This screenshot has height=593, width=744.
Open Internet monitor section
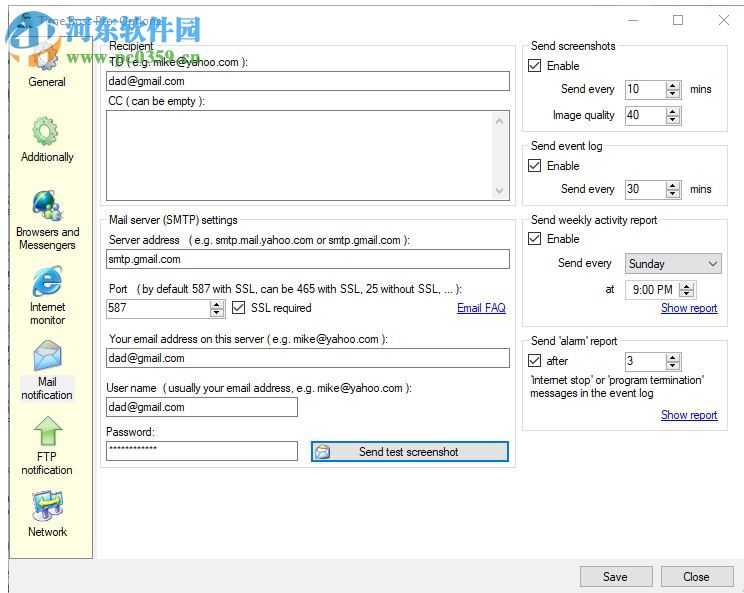coord(47,296)
